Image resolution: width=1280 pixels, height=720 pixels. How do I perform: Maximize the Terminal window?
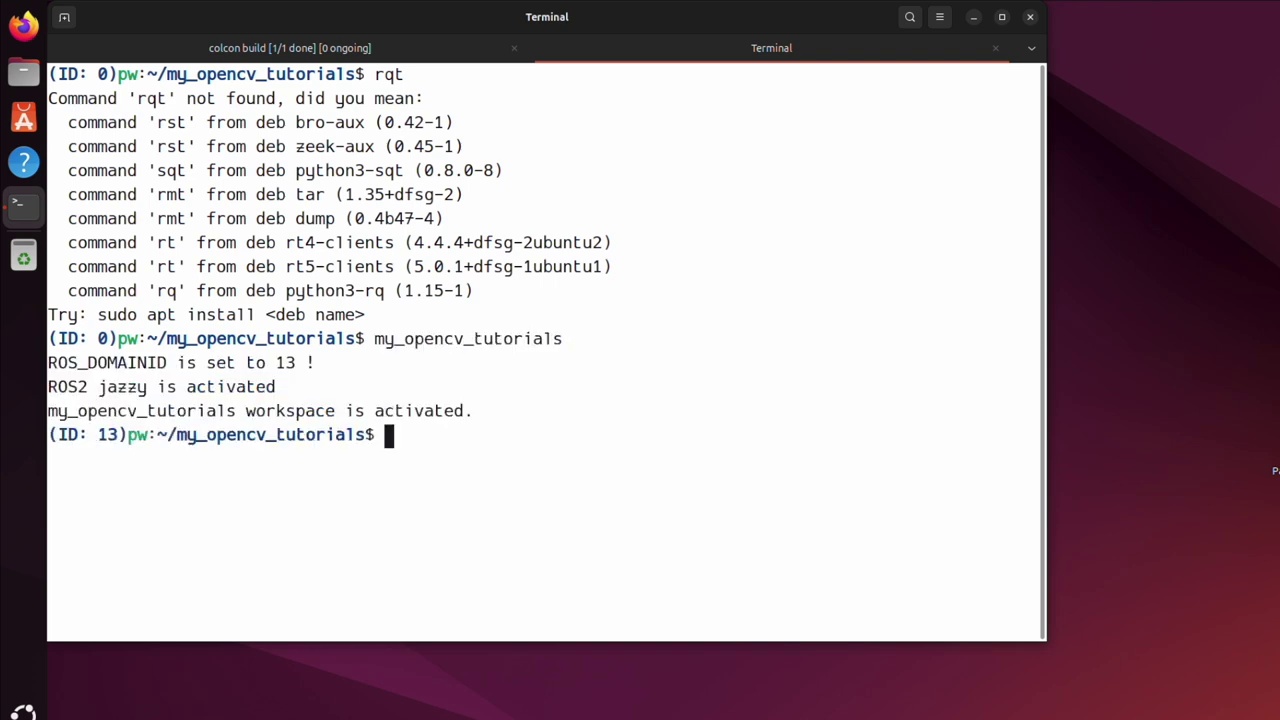(1002, 17)
